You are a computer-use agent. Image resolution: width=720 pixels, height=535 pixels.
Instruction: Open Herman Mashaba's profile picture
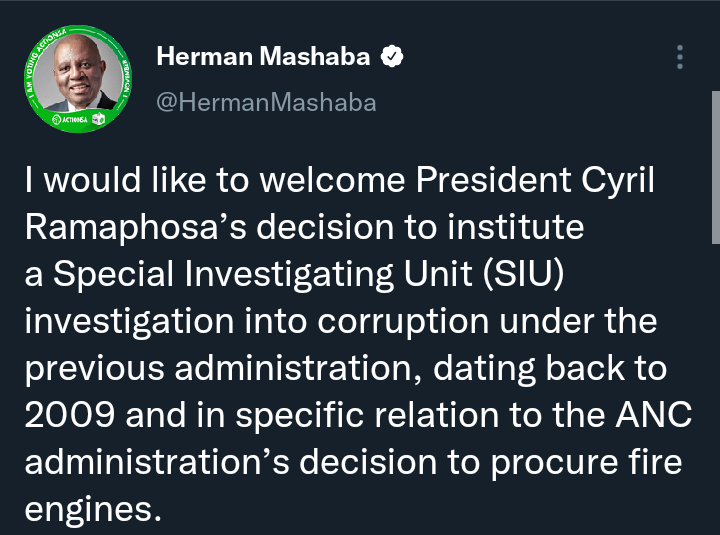[78, 79]
